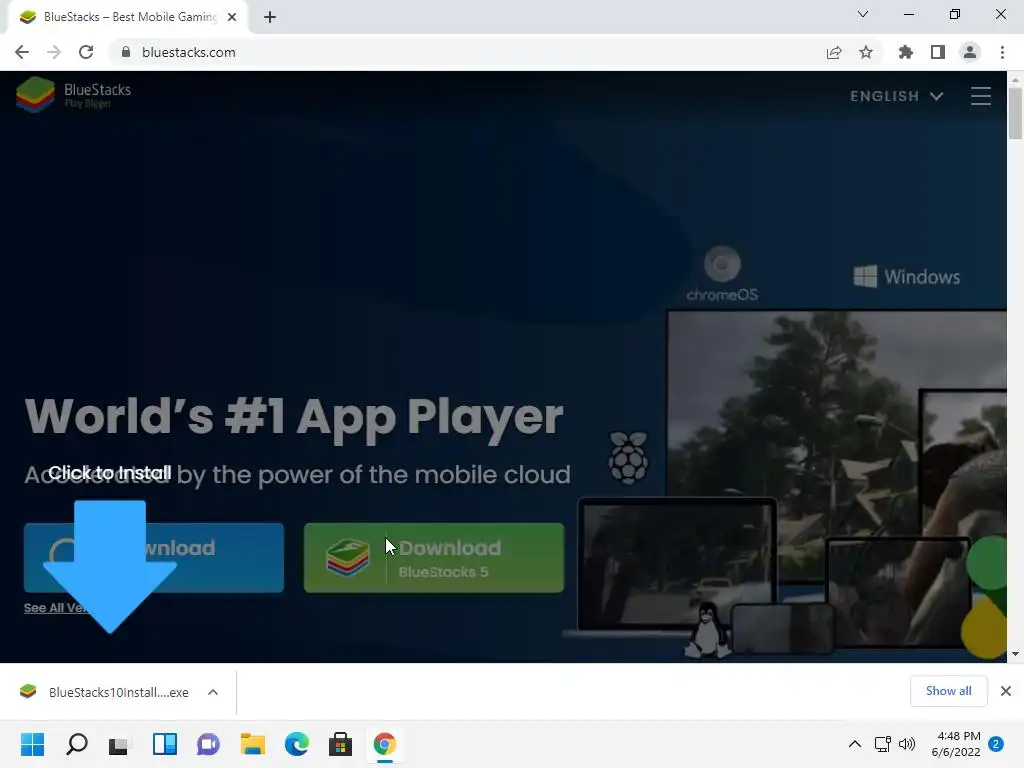Screen dimensions: 1024x768
Task: Open volume control in system tray
Action: point(906,744)
